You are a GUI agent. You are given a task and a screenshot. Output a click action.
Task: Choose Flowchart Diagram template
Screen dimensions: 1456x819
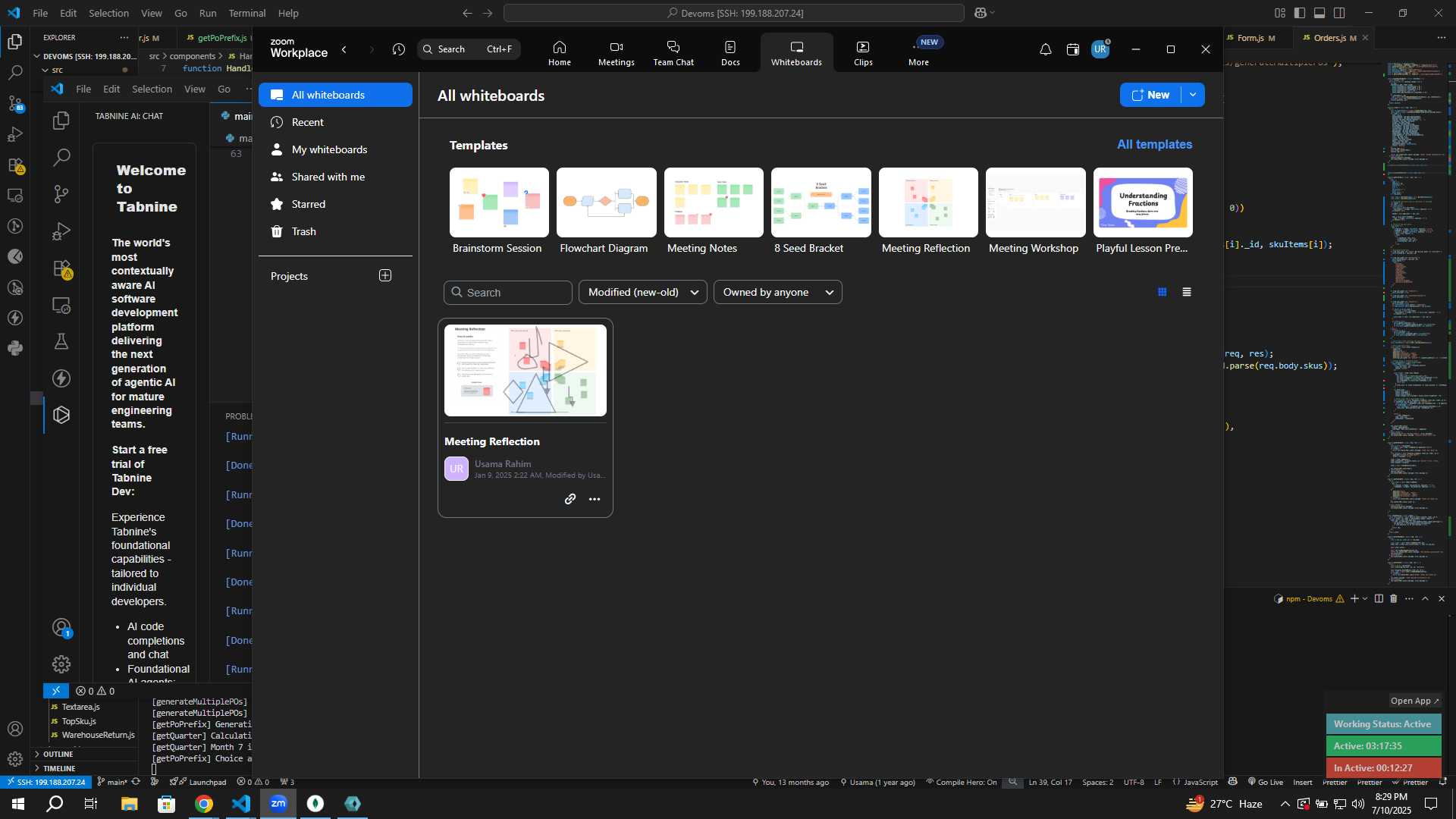605,212
